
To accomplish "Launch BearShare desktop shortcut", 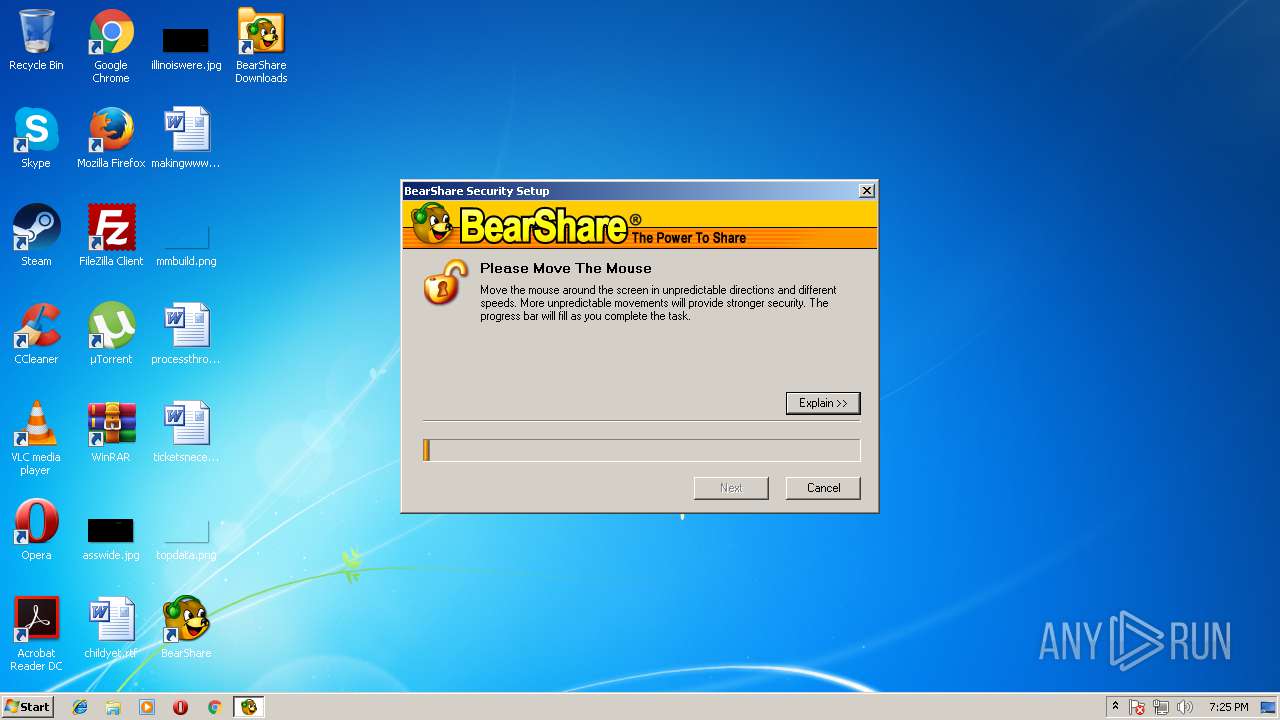I will click(186, 628).
